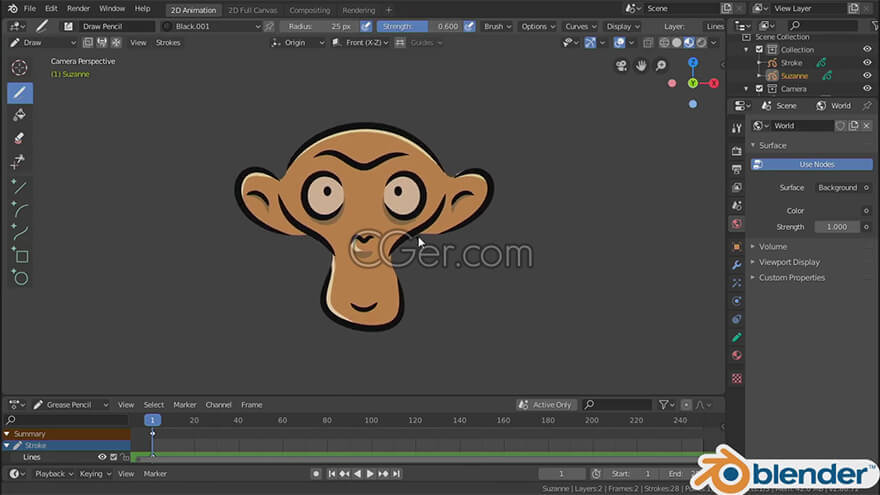Click the hand pan view icon
This screenshot has width=880, height=495.
coord(641,66)
